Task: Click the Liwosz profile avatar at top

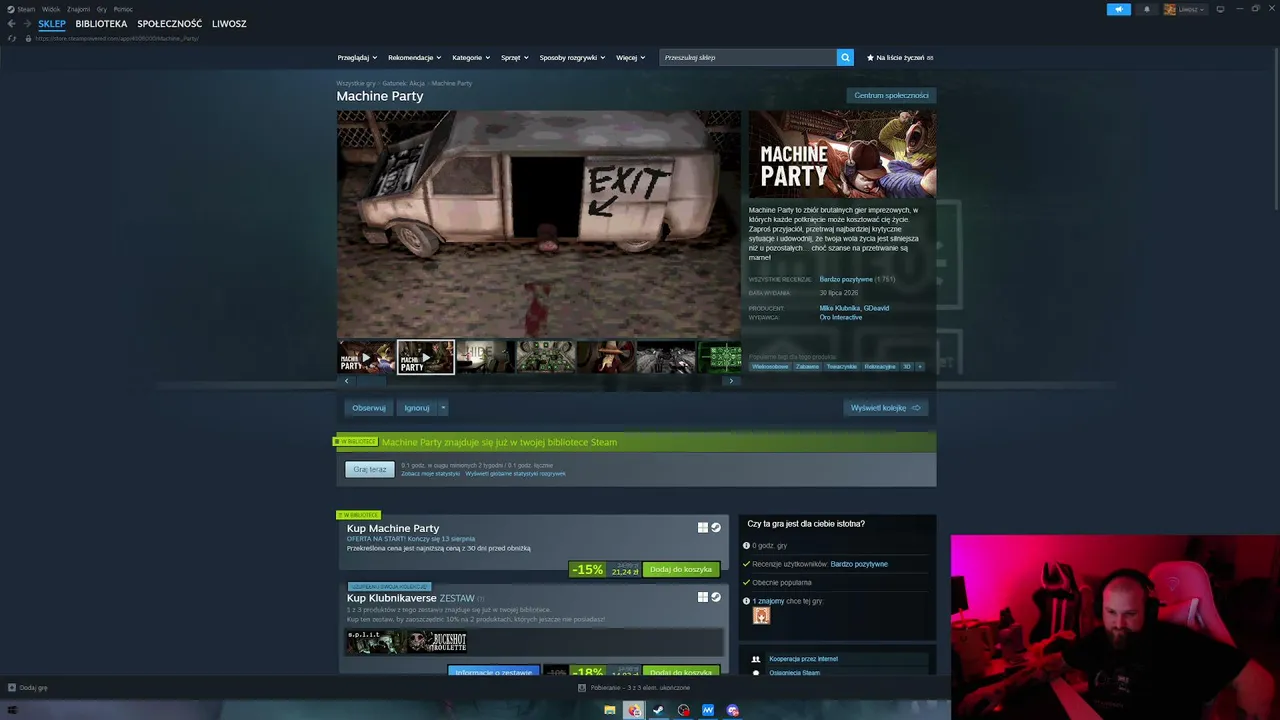Action: click(x=1170, y=9)
